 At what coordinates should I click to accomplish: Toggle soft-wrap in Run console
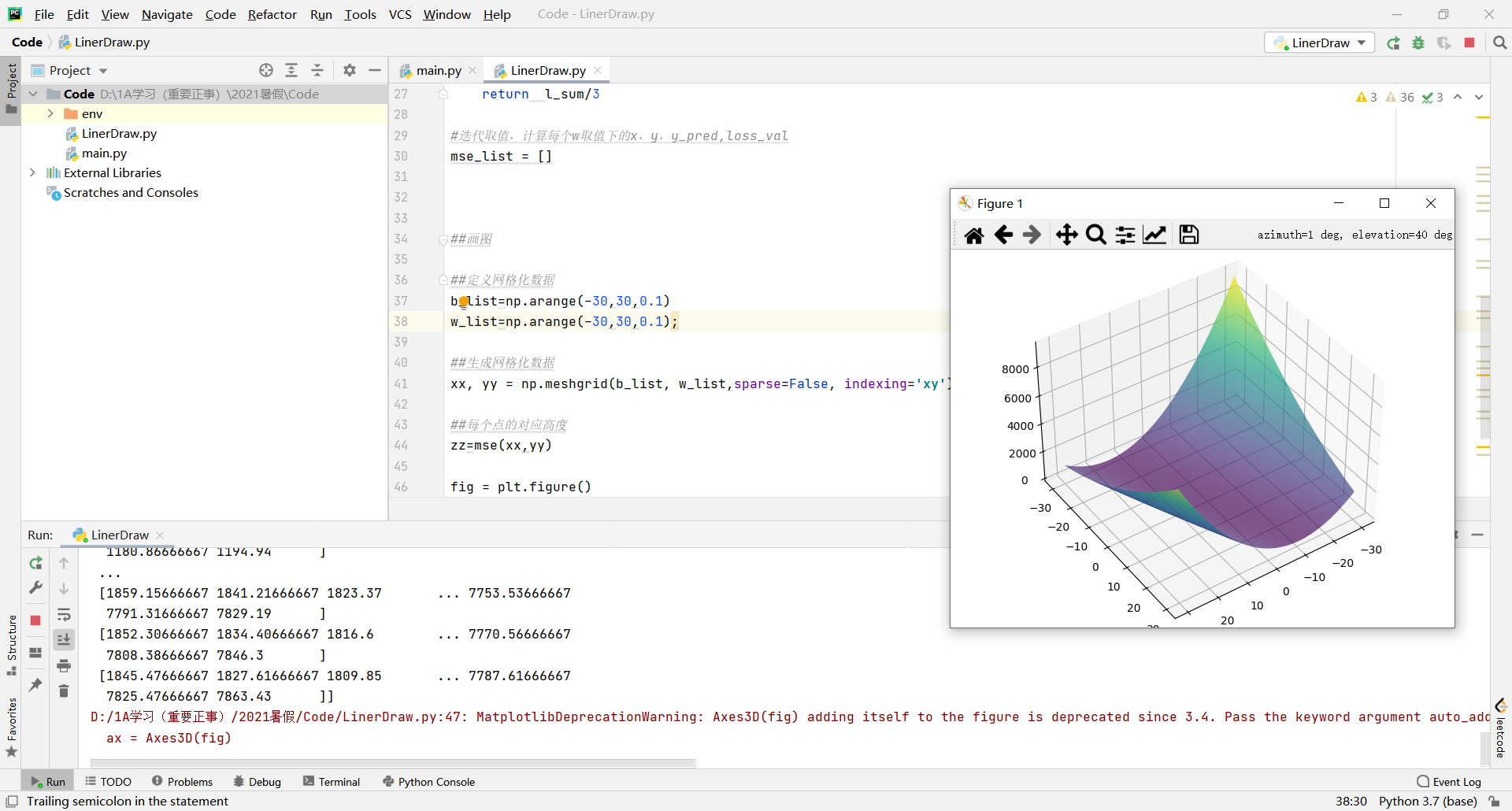pyautogui.click(x=64, y=614)
